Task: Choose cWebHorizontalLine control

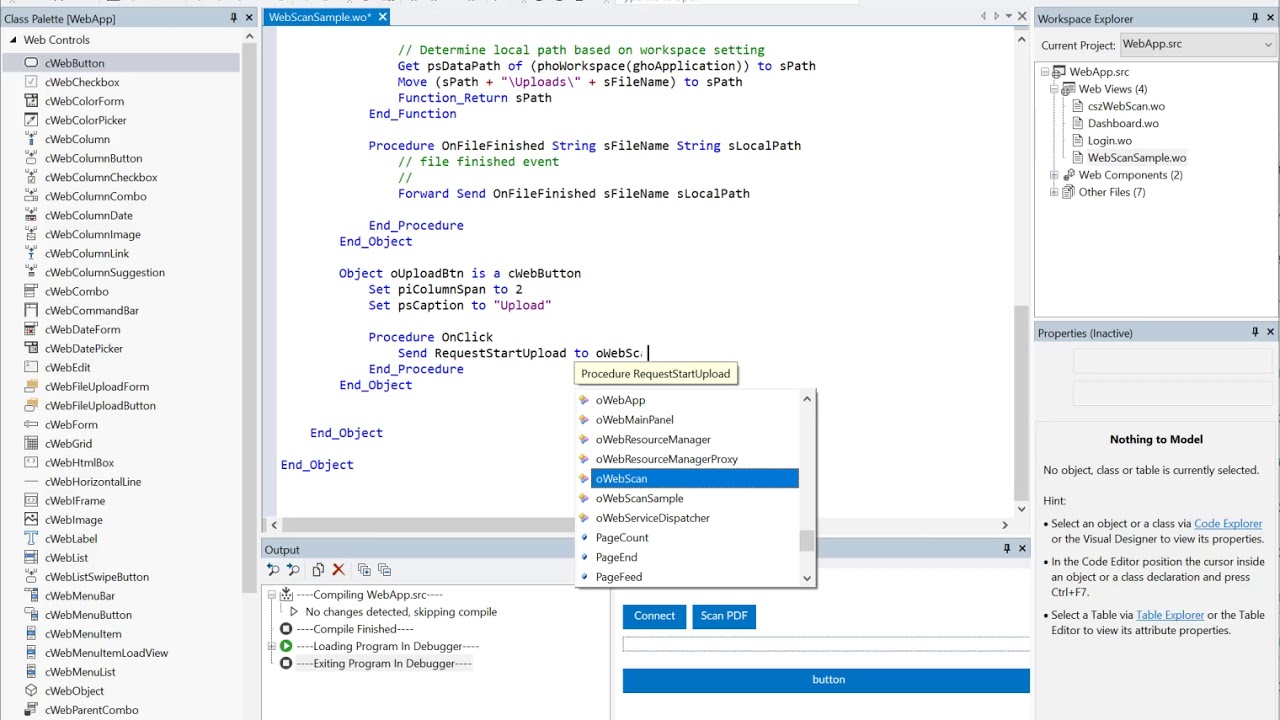Action: tap(93, 481)
